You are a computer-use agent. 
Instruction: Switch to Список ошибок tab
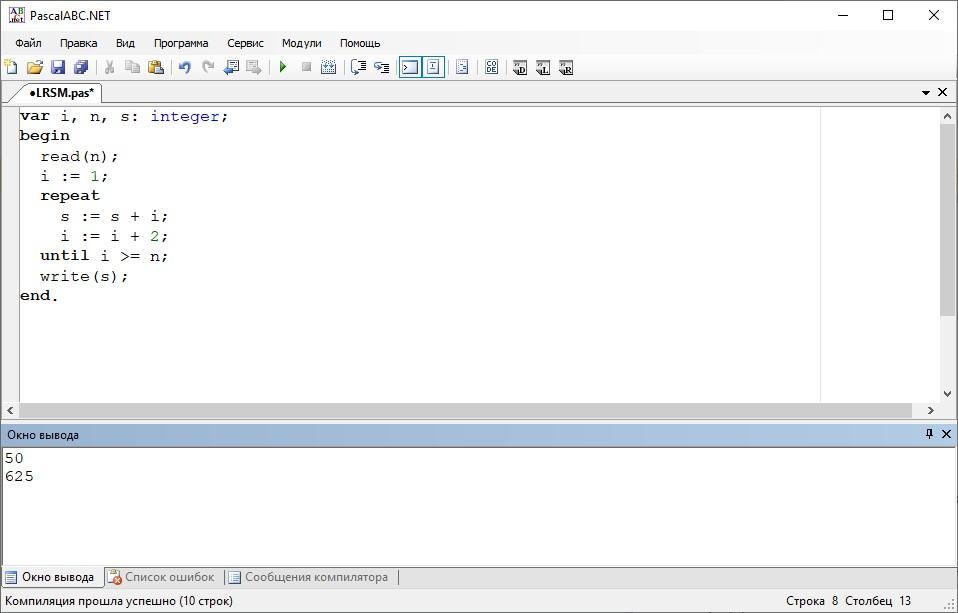pyautogui.click(x=162, y=577)
